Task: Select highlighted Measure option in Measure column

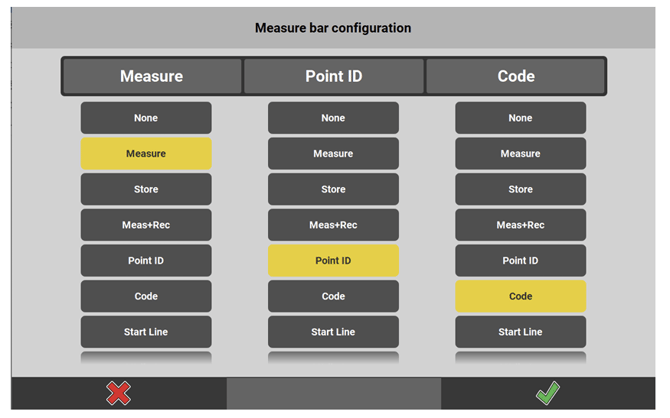Action: (x=146, y=154)
